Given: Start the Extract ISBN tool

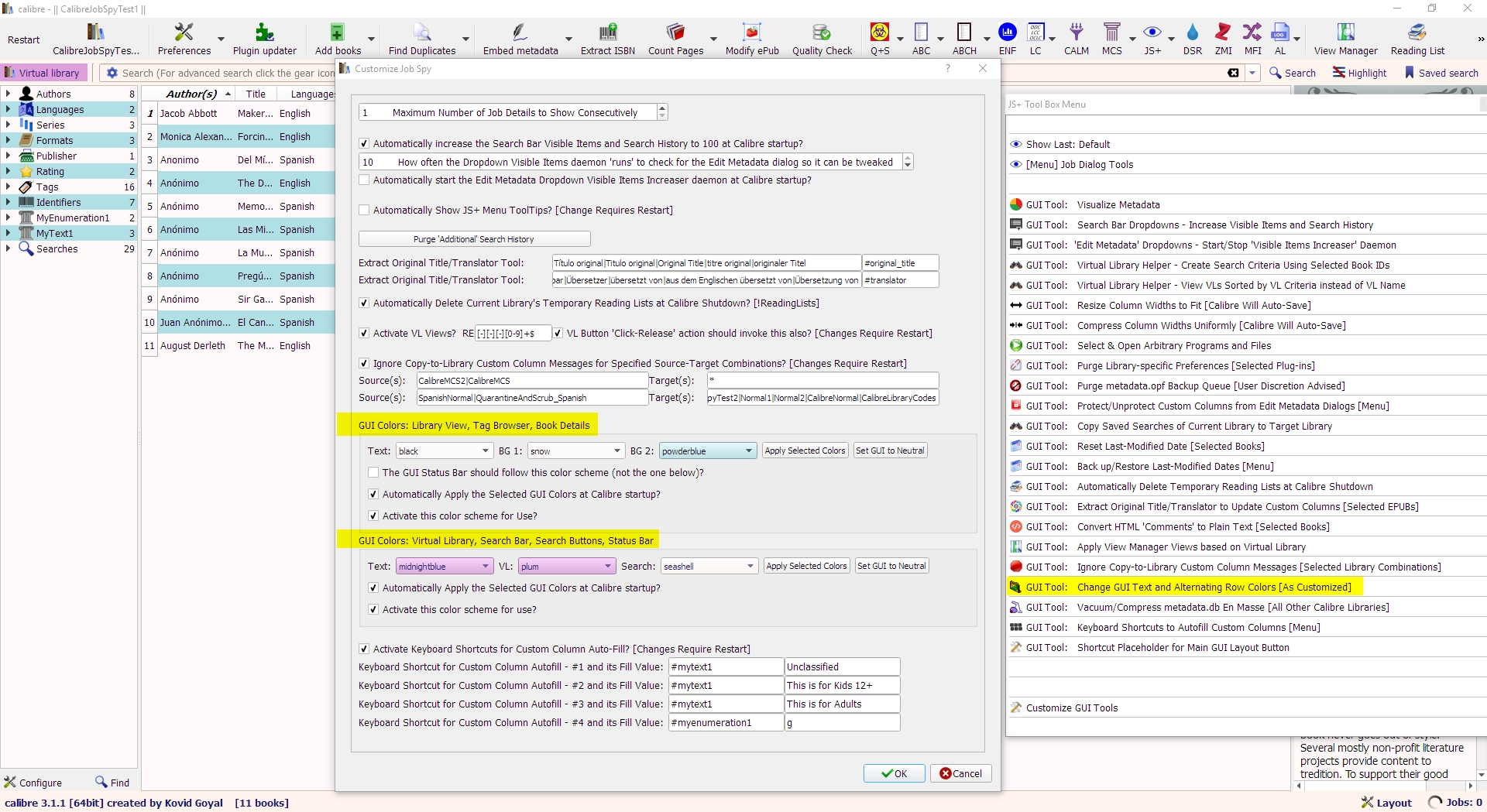Looking at the screenshot, I should (608, 39).
